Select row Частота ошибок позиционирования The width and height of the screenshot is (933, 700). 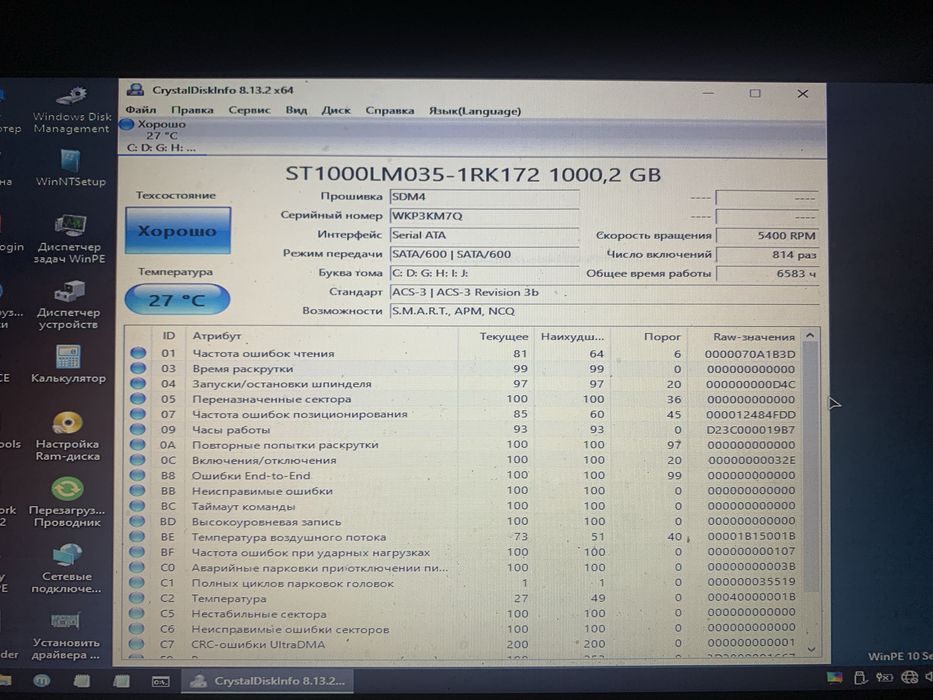pos(464,414)
